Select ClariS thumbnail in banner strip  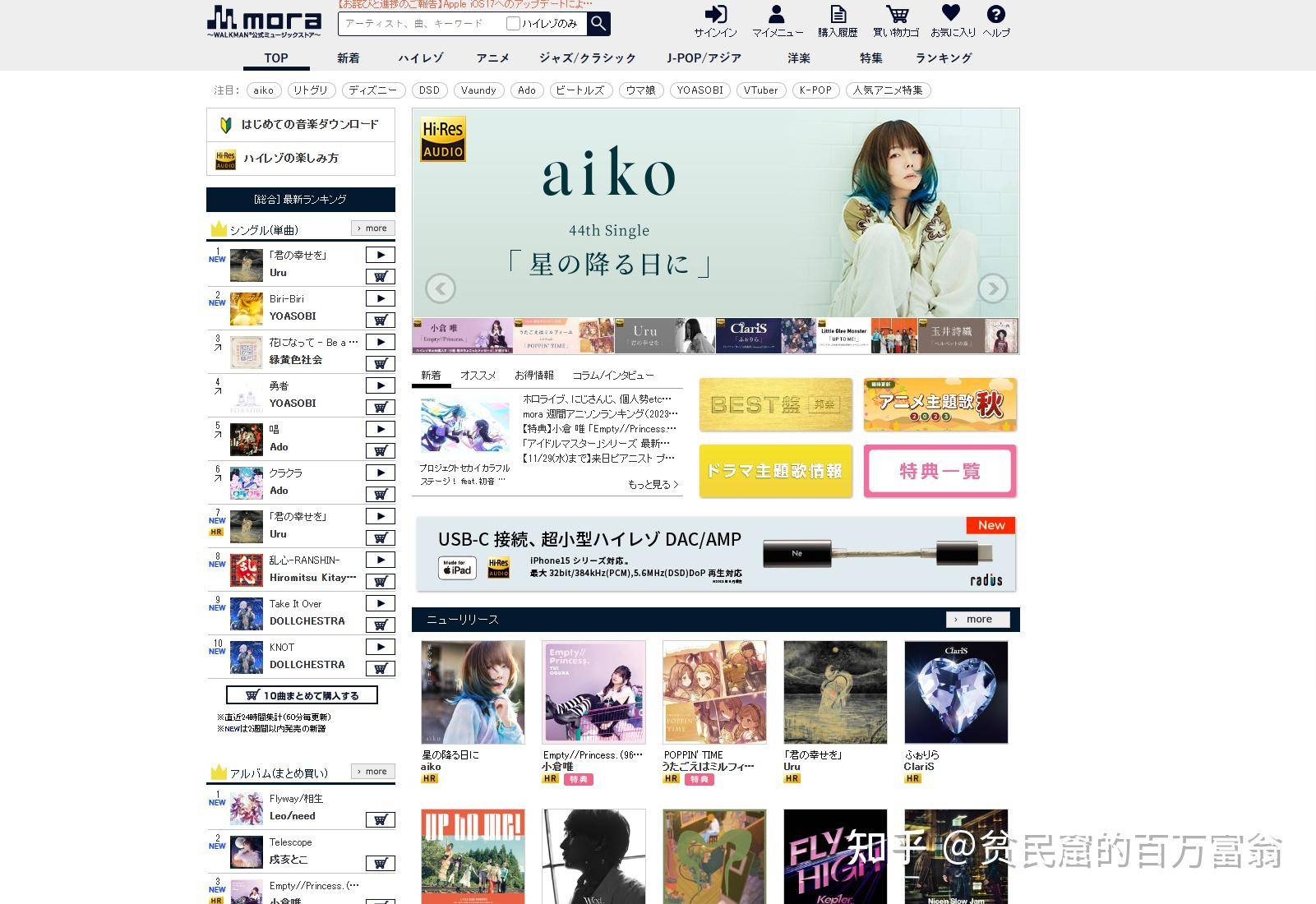tap(765, 336)
